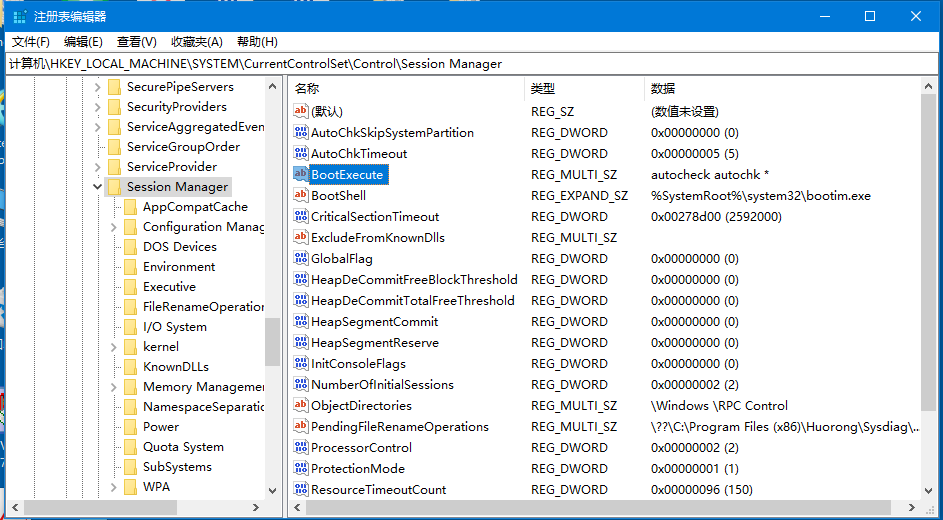Expand the SecurePipeServers key

click(98, 87)
